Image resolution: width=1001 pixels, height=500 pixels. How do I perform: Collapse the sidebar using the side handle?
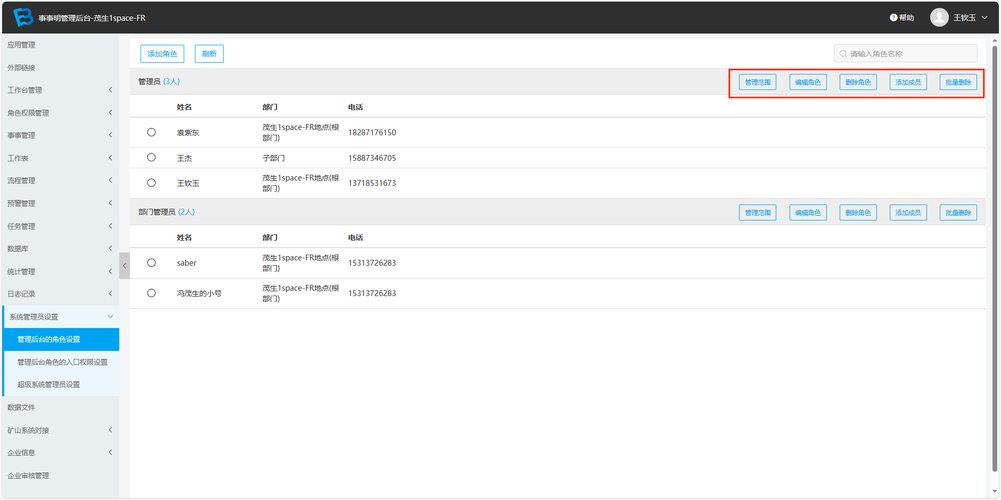click(124, 266)
